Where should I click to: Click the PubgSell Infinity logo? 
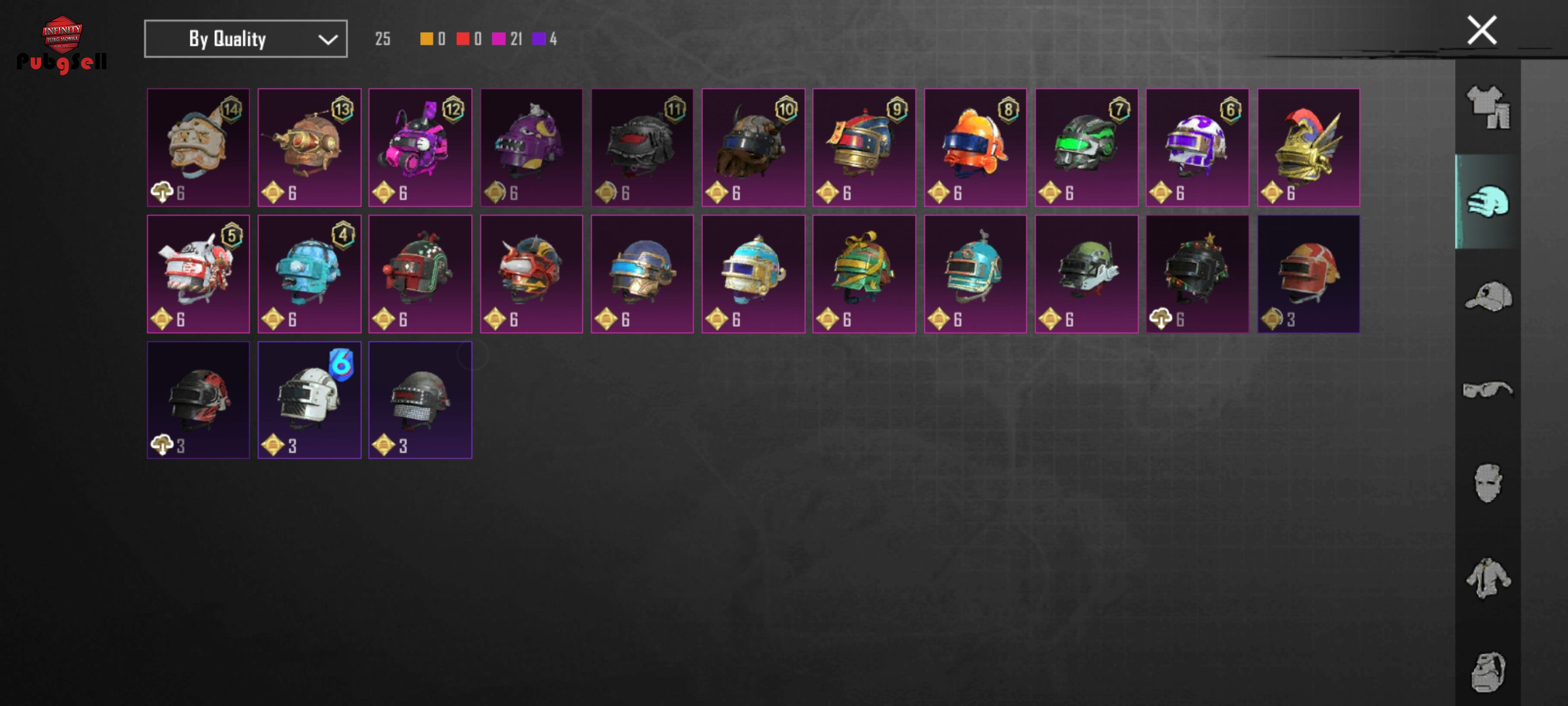click(x=62, y=44)
